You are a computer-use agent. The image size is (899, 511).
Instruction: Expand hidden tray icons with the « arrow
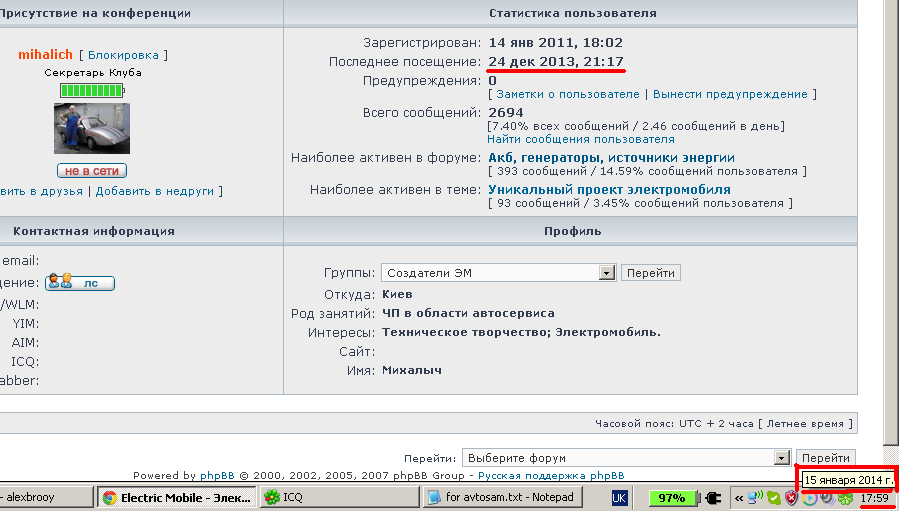click(x=739, y=497)
